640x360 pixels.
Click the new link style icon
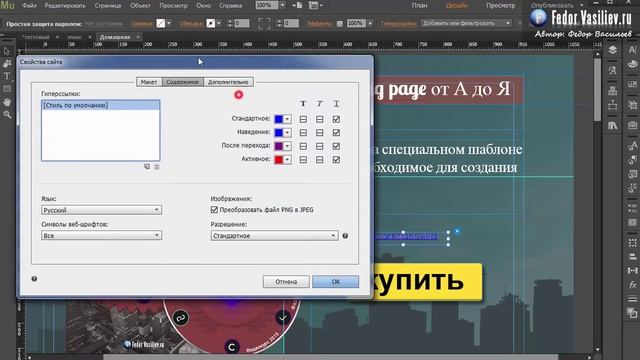[147, 167]
